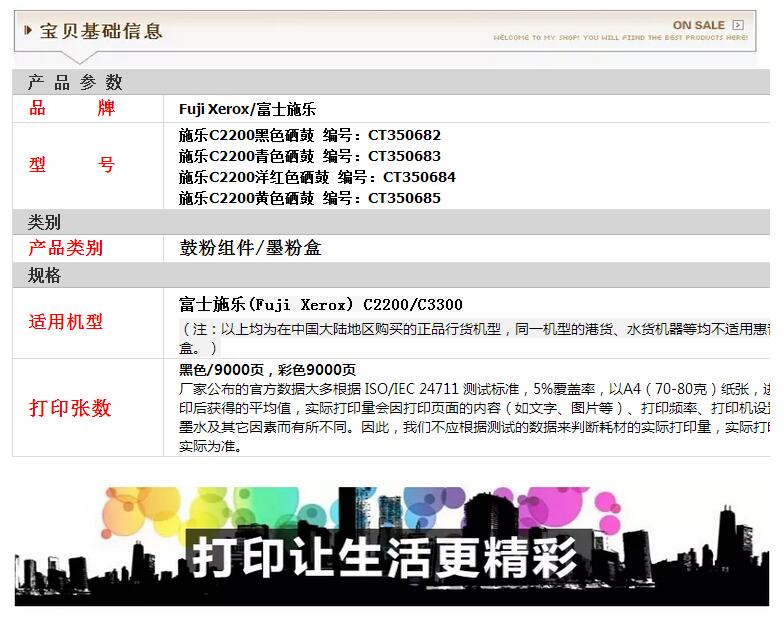Screen dimensions: 784x617
Task: Select the 产品参数 section header
Action: click(391, 82)
